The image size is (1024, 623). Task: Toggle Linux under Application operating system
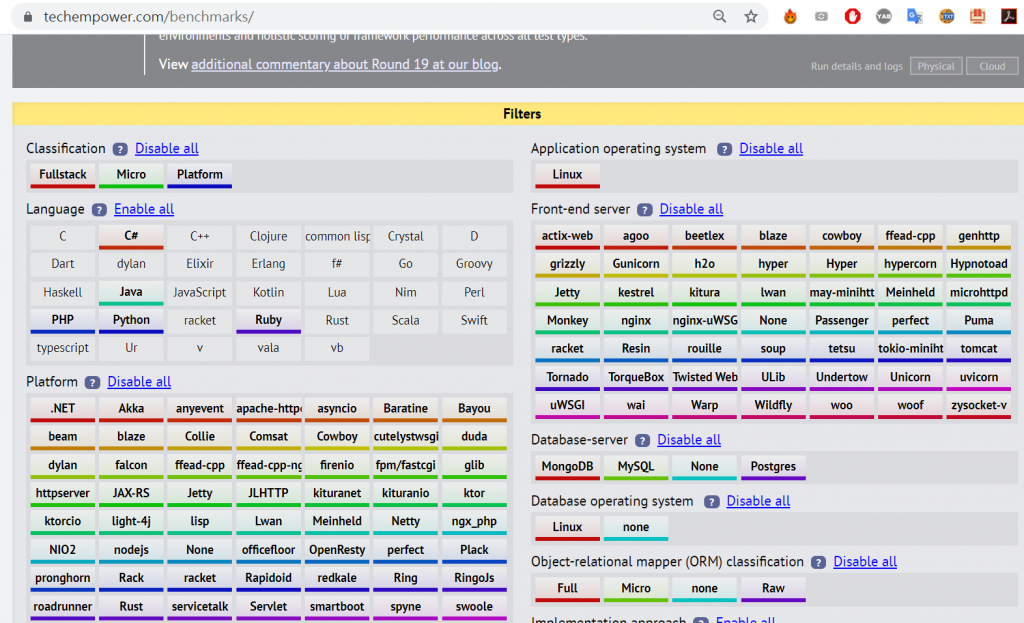pos(568,176)
